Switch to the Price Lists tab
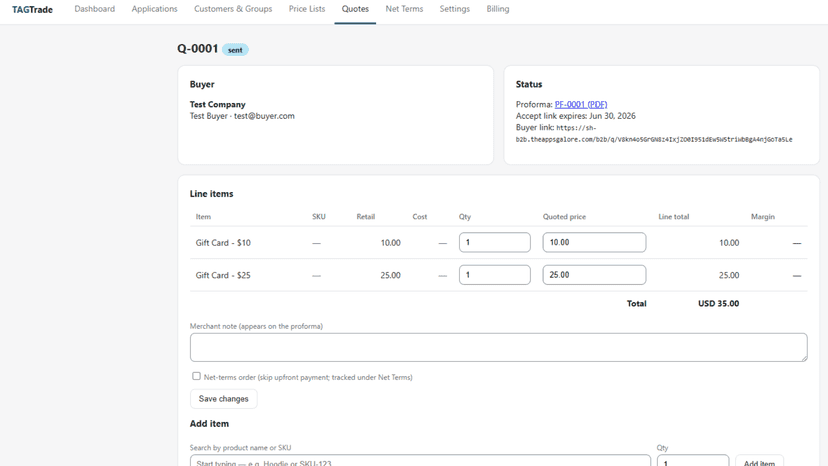Viewport: 828px width, 466px height. [307, 9]
